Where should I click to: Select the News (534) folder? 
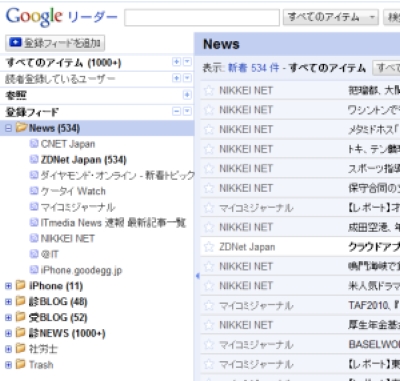point(54,128)
